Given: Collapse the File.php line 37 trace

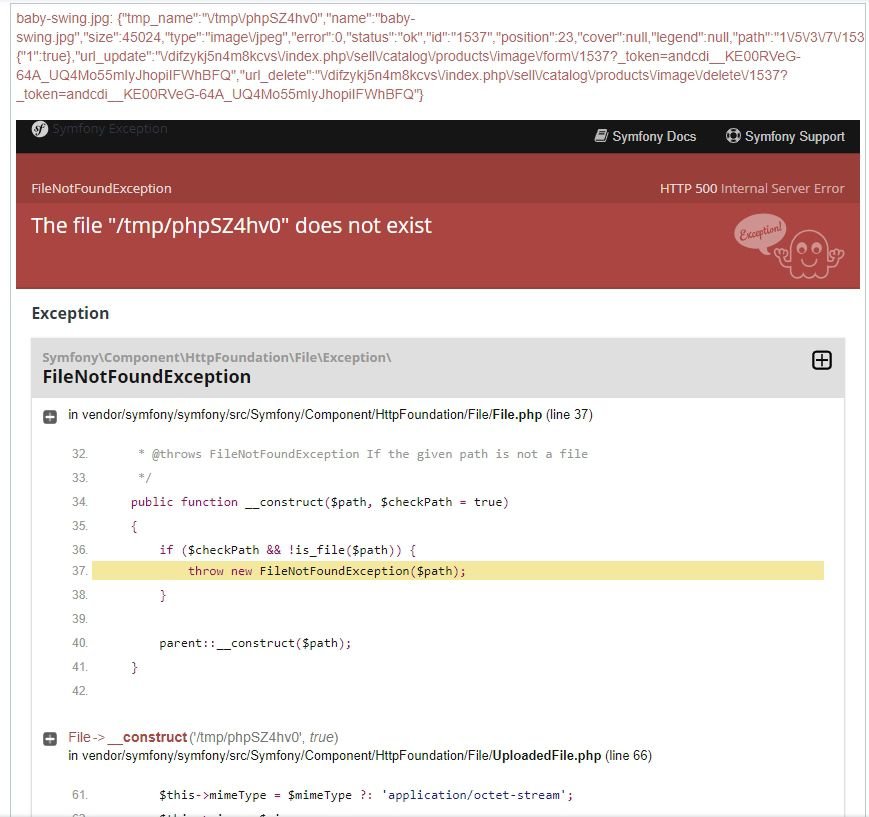Looking at the screenshot, I should click(x=50, y=417).
